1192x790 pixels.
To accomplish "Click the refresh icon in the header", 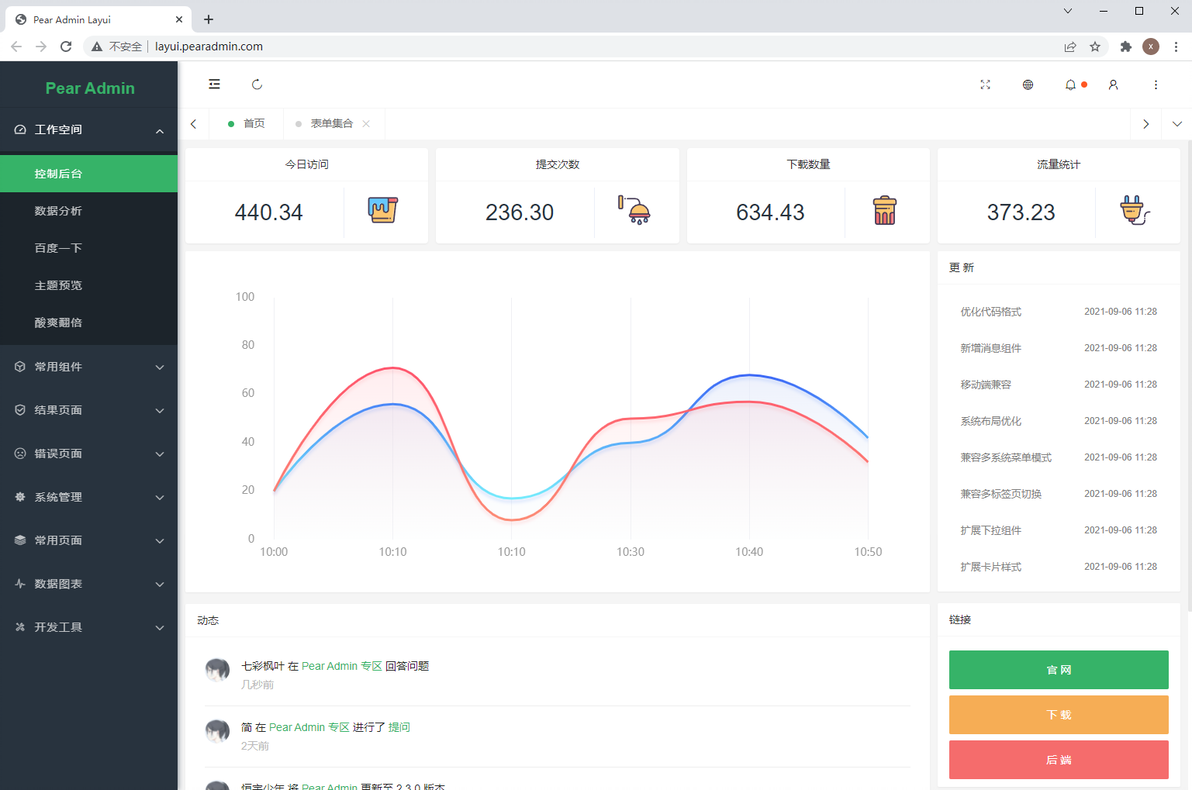I will (257, 84).
